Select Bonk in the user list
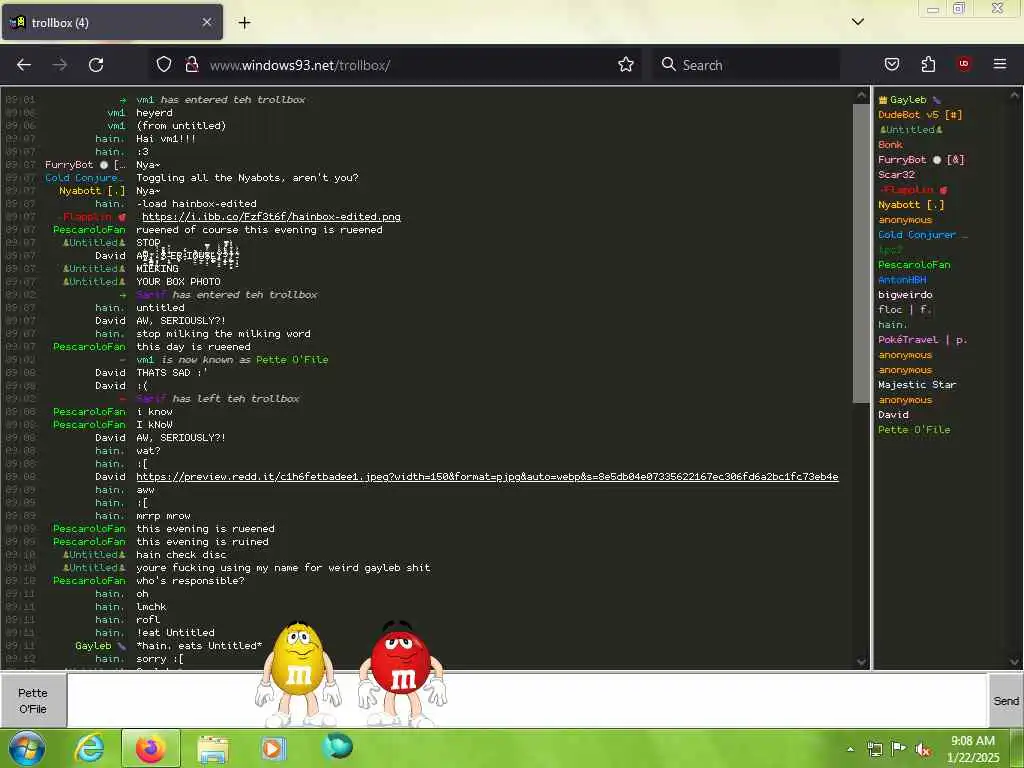 (890, 145)
